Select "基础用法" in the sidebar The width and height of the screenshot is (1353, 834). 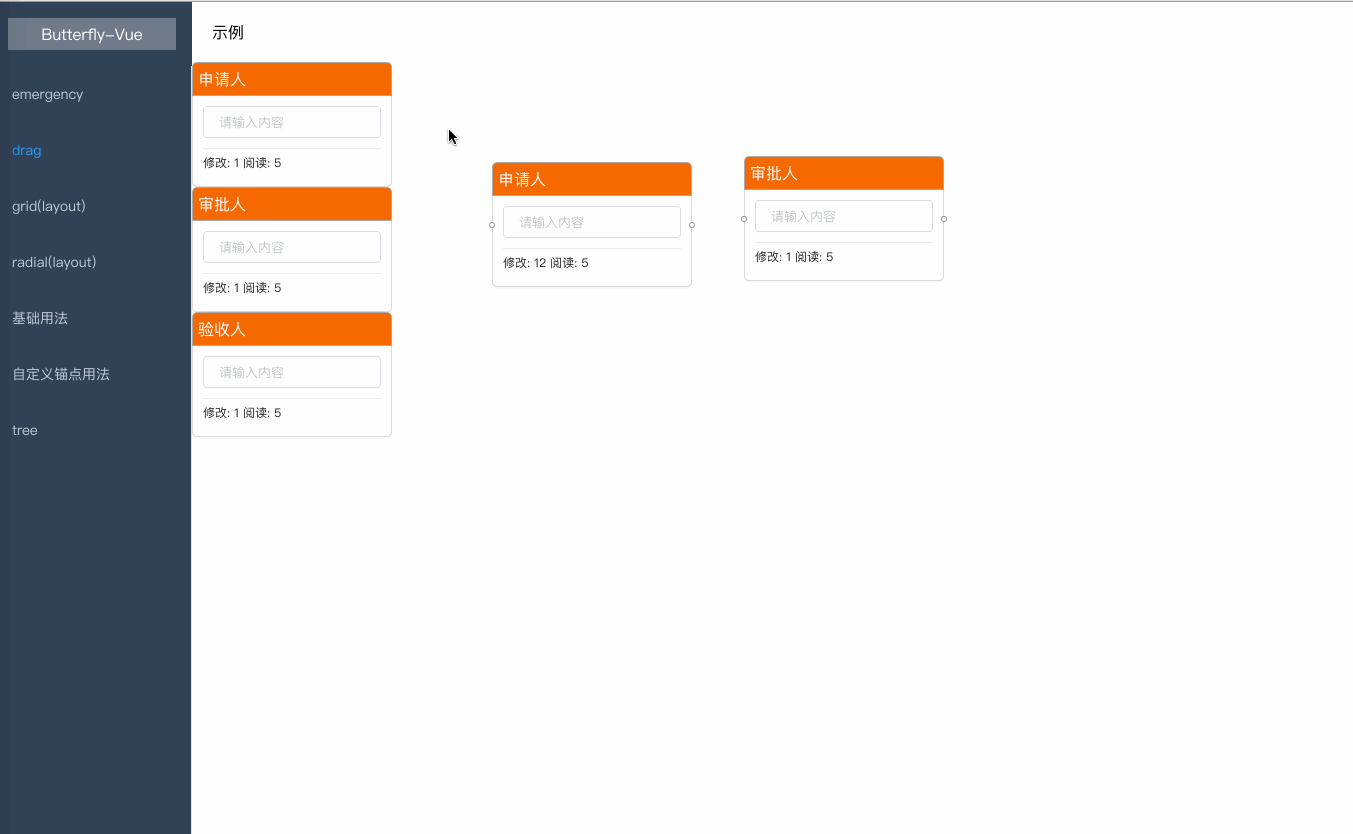point(40,318)
